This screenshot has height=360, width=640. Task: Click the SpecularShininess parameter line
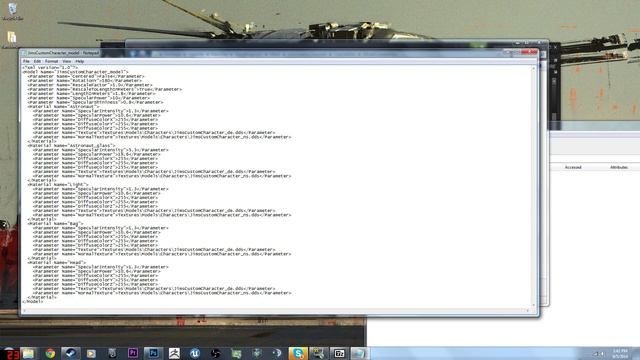point(95,102)
